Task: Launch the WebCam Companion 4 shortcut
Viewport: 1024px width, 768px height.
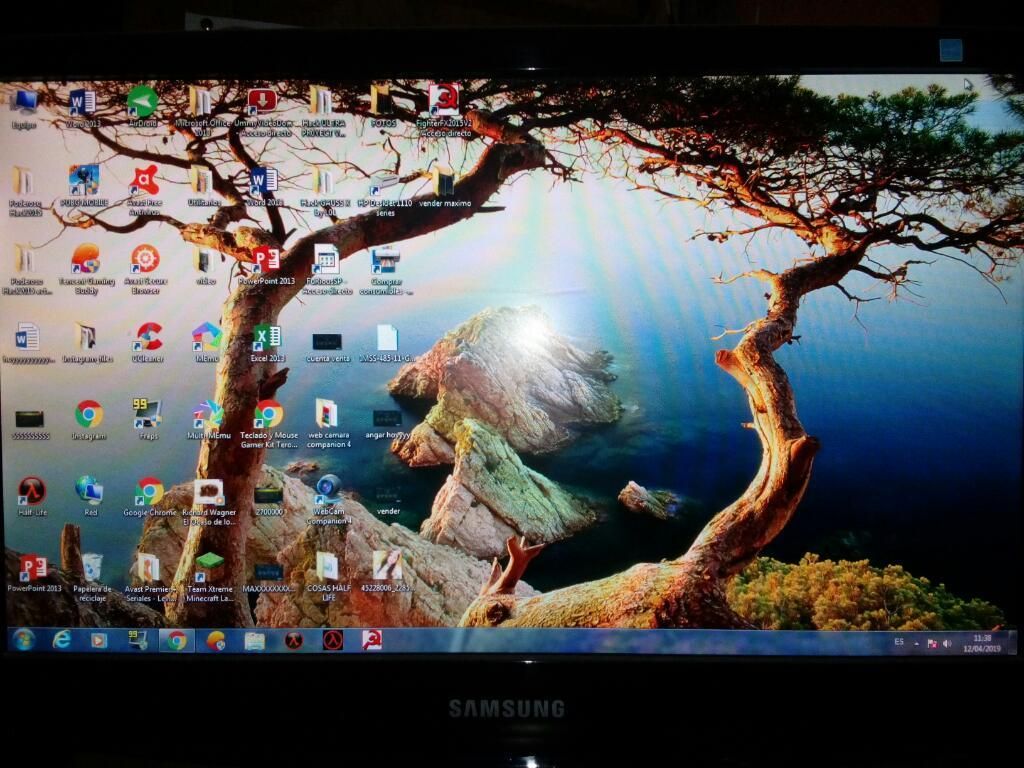Action: coord(329,500)
